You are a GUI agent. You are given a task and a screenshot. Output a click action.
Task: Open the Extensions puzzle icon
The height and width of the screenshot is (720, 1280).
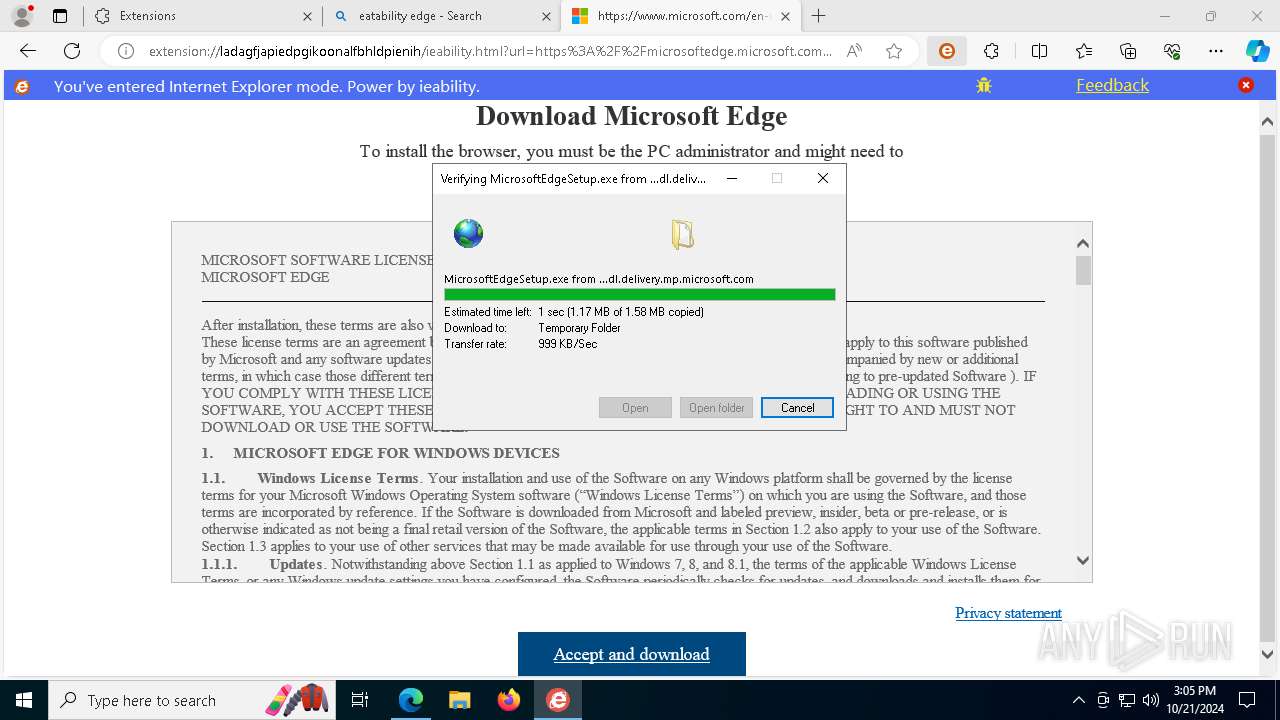991,51
